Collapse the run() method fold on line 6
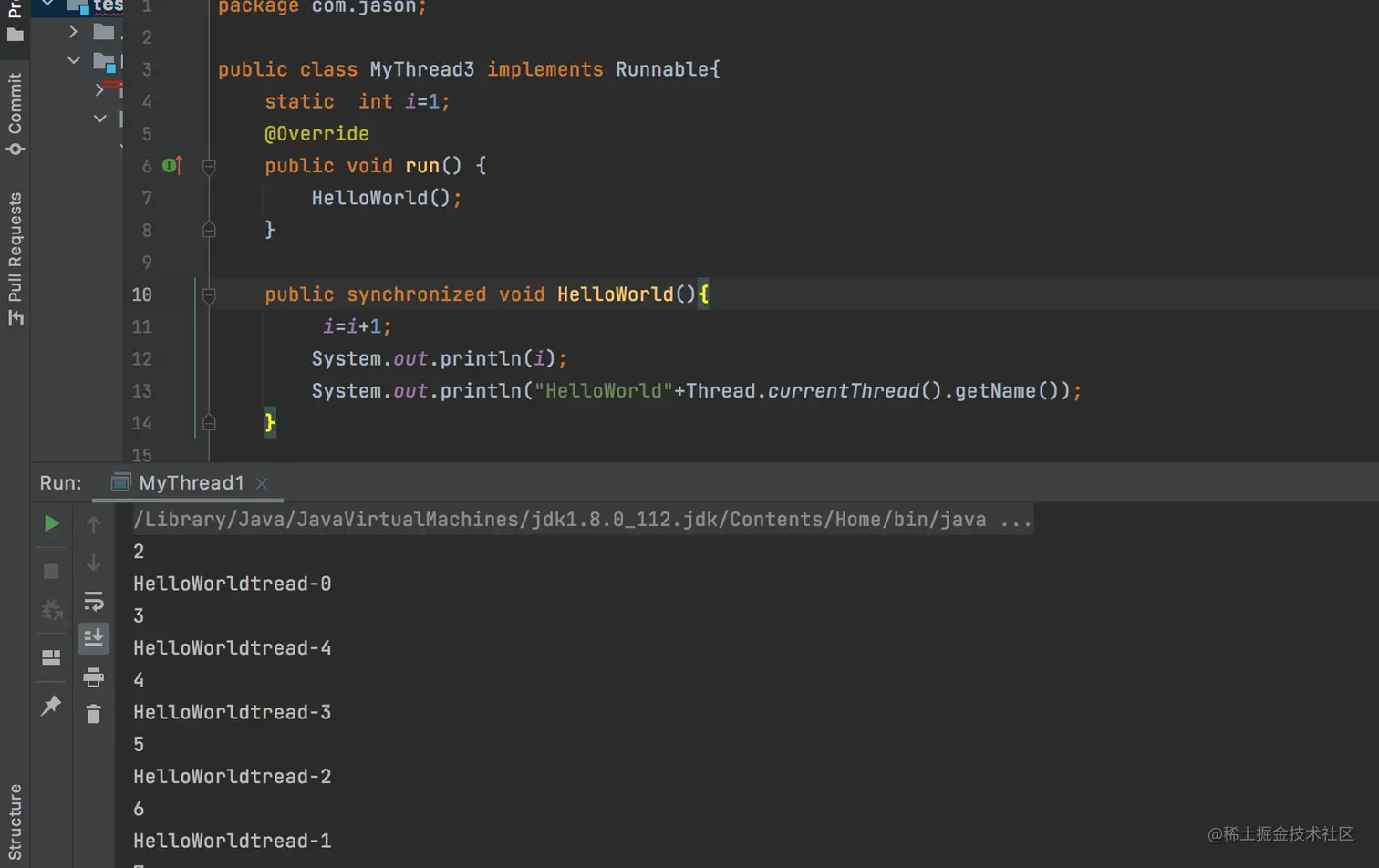This screenshot has height=868, width=1379. click(x=209, y=166)
